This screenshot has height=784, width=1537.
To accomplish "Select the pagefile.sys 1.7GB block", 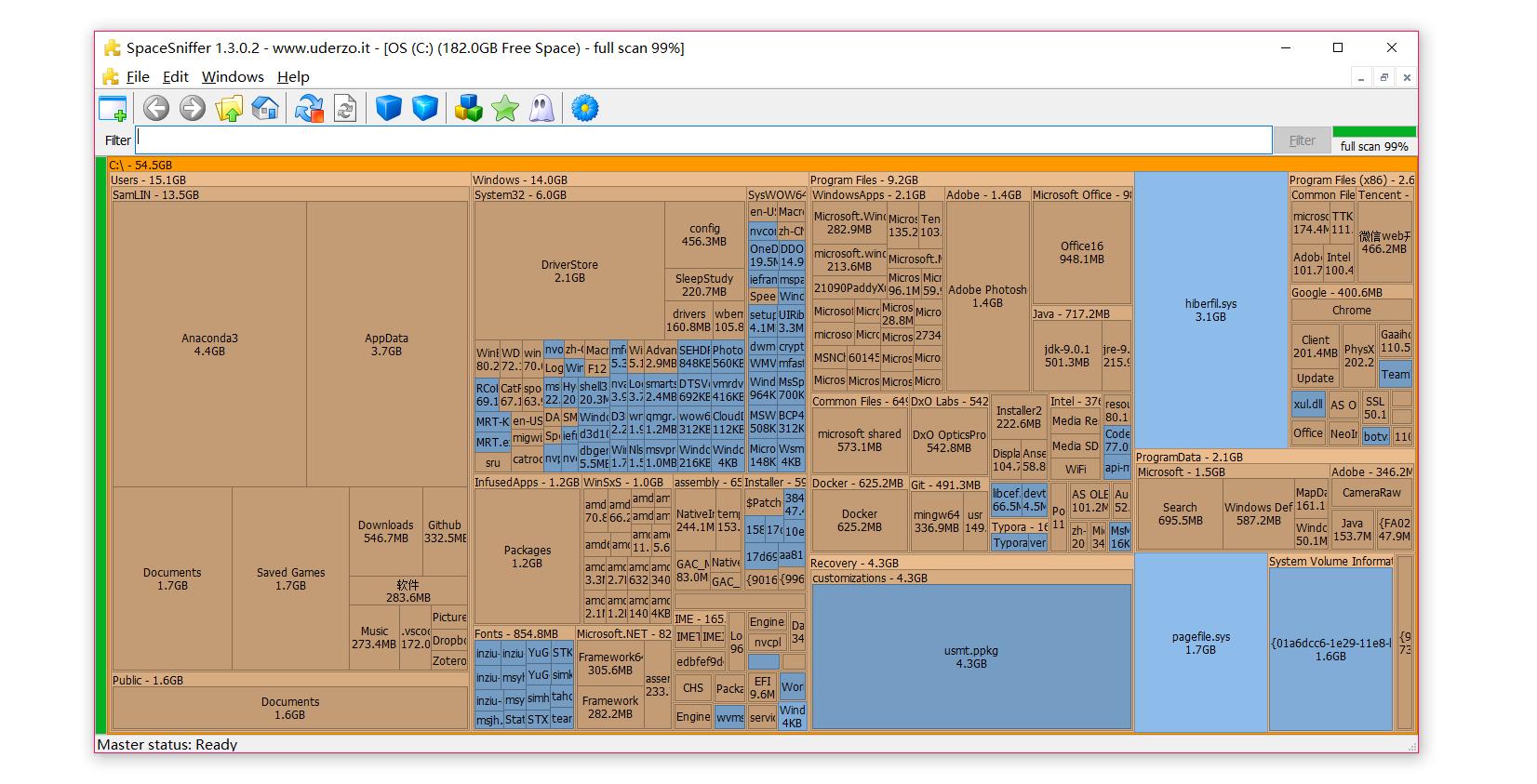I will [x=1200, y=643].
